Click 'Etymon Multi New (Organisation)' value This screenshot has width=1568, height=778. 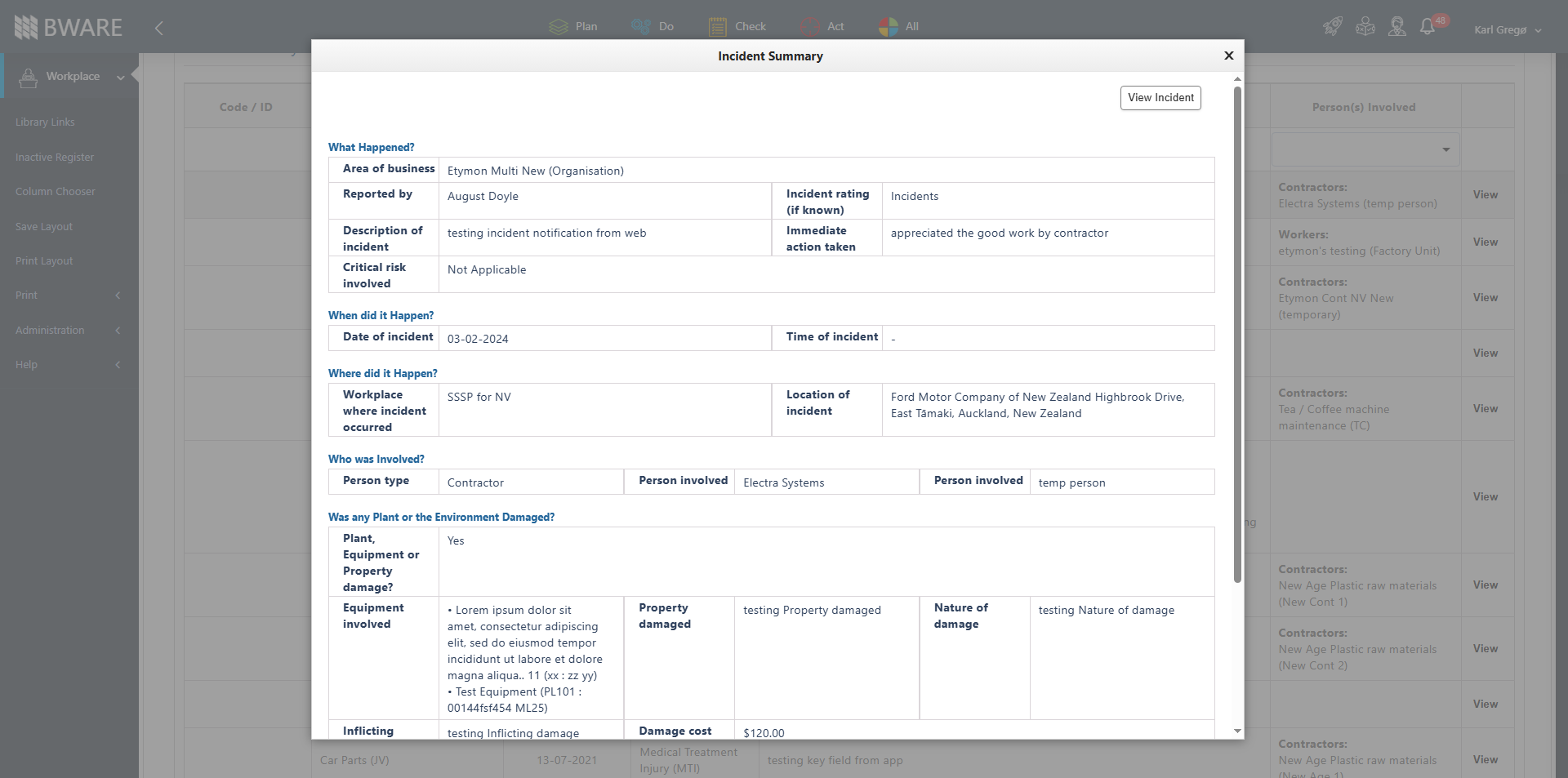pos(536,171)
